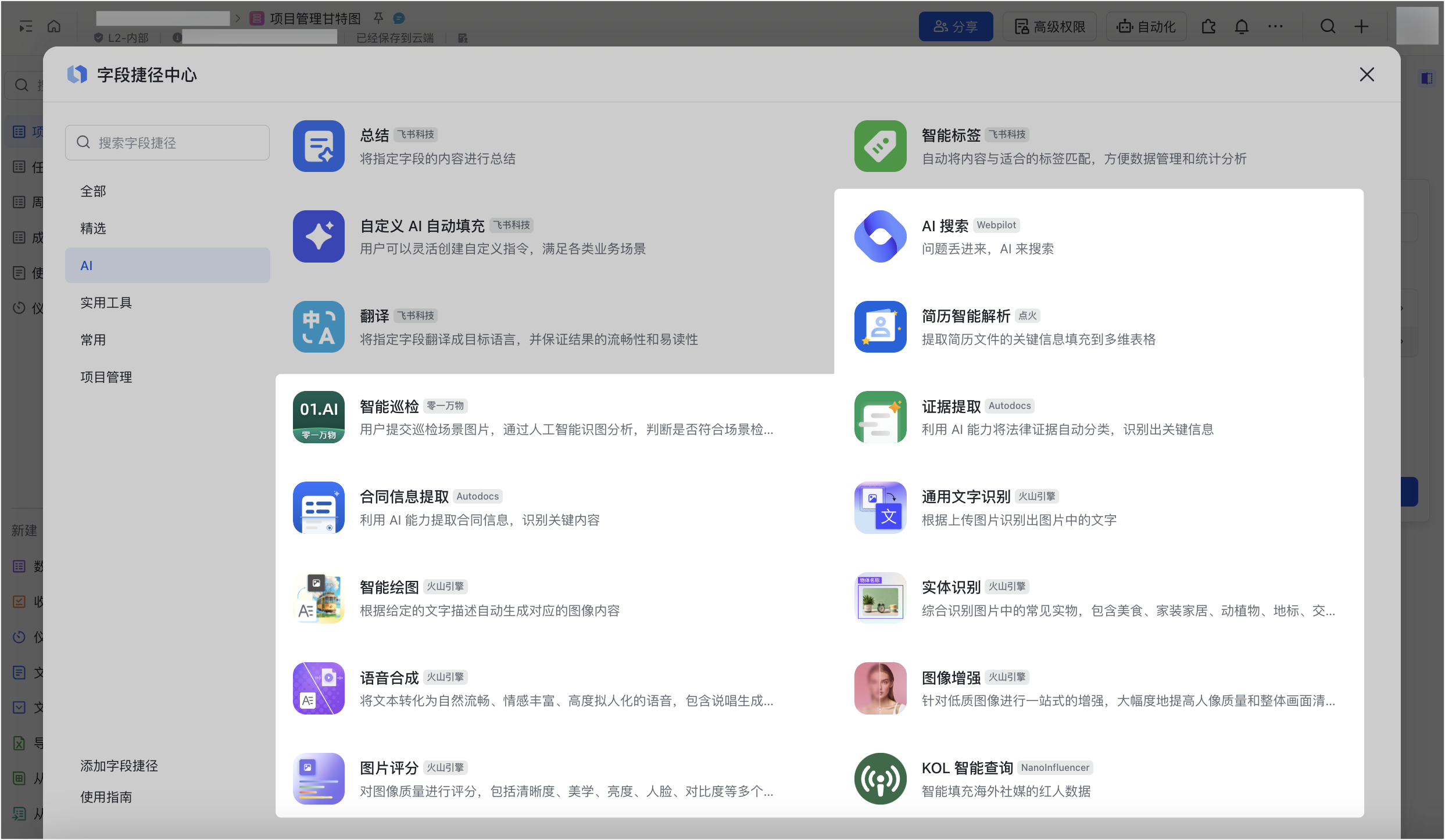Image resolution: width=1445 pixels, height=840 pixels.
Task: Click the 简历智能解析 title text
Action: pyautogui.click(x=966, y=315)
